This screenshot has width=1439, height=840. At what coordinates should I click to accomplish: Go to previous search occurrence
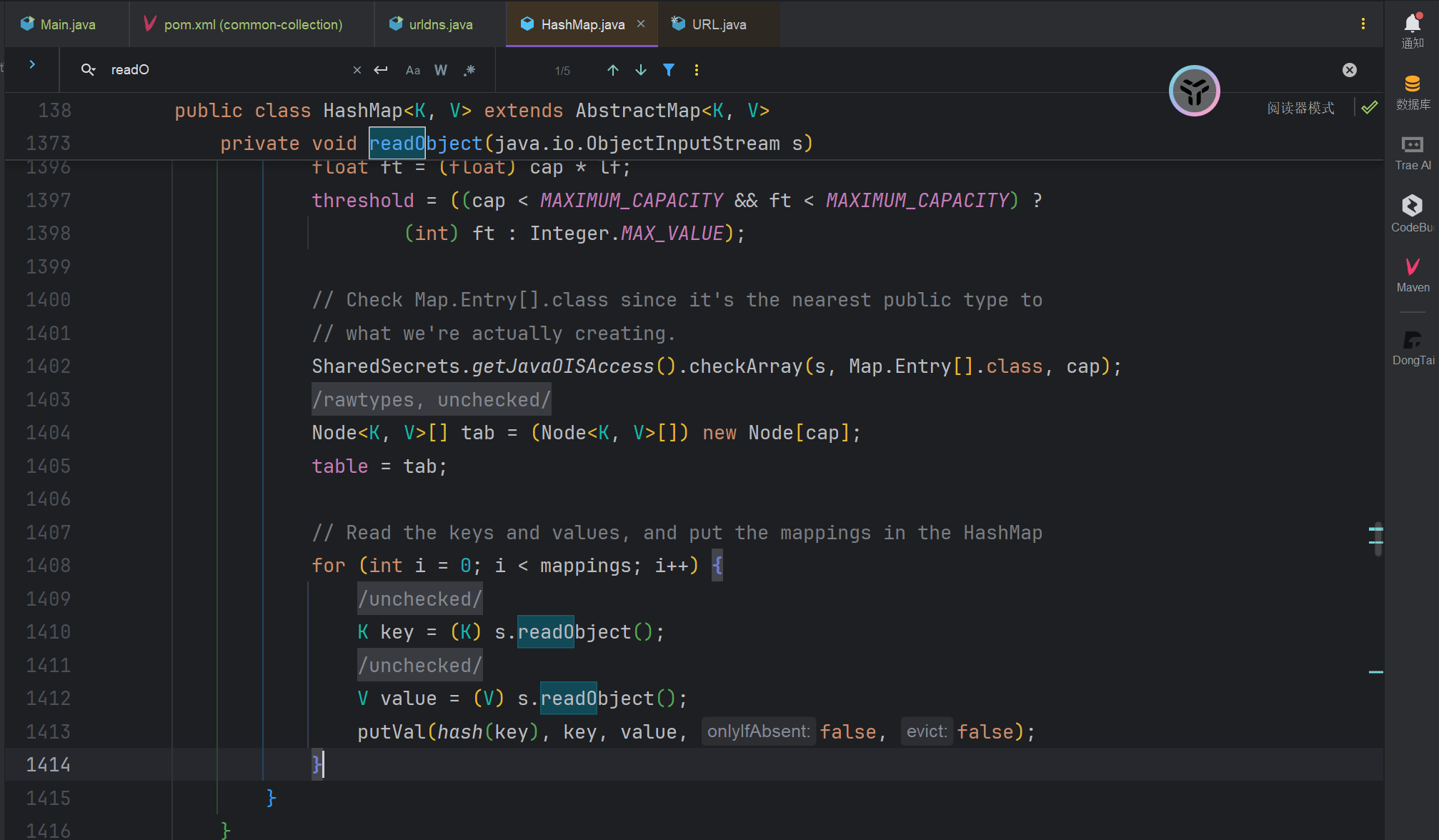click(612, 70)
